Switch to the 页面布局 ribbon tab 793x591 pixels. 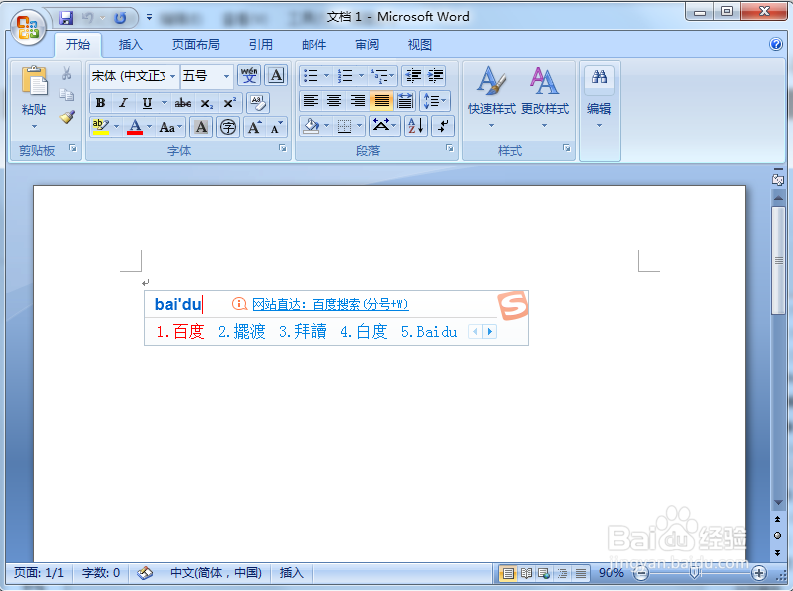(196, 44)
